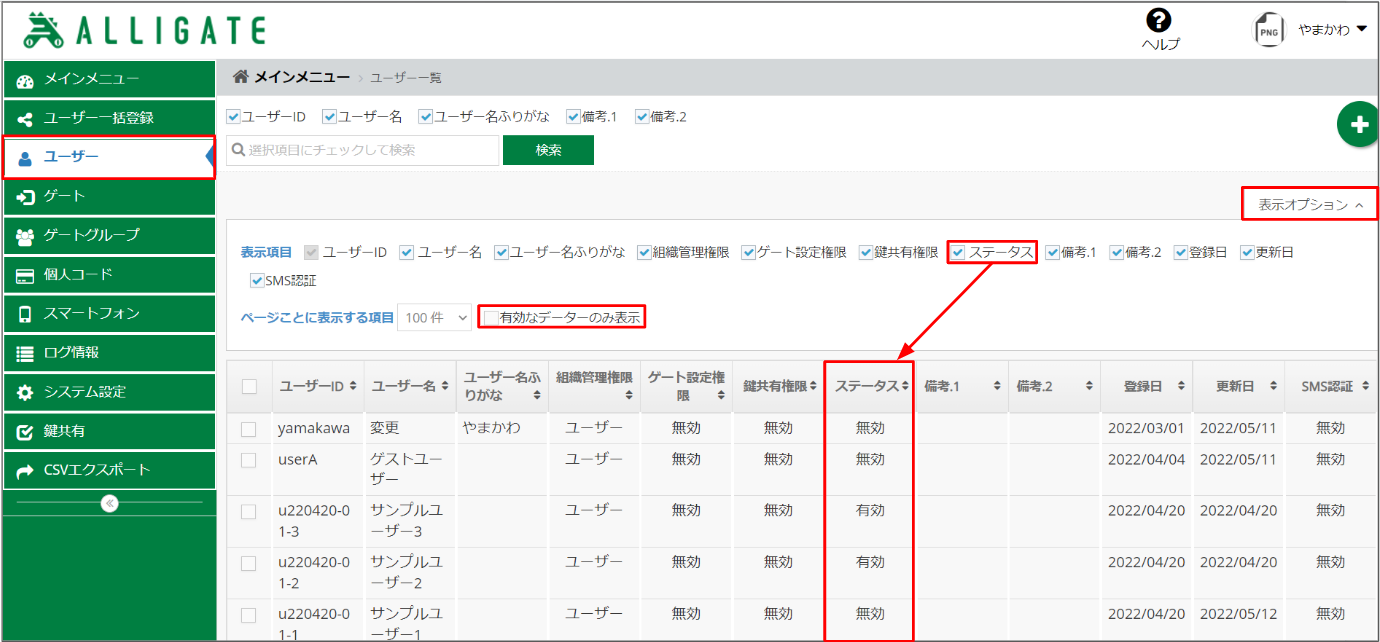Toggle the SMS認証 display item checkbox

click(258, 280)
